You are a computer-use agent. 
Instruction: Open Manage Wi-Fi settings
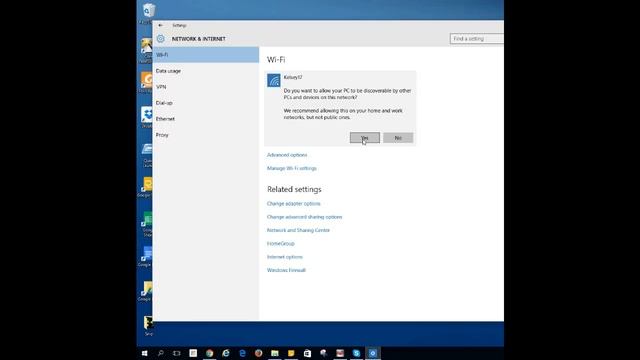tap(292, 168)
